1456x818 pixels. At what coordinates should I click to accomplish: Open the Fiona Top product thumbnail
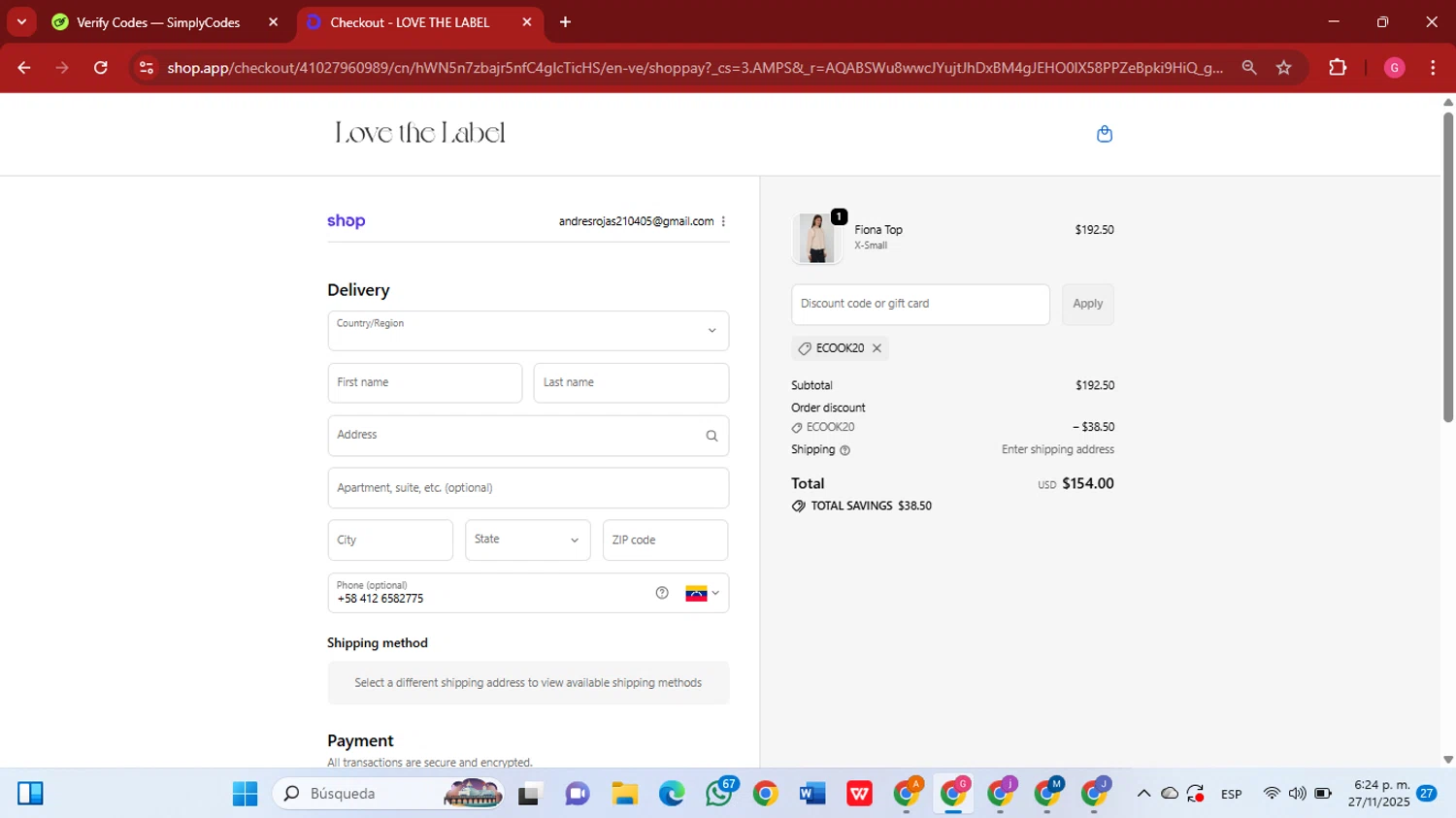pos(816,238)
